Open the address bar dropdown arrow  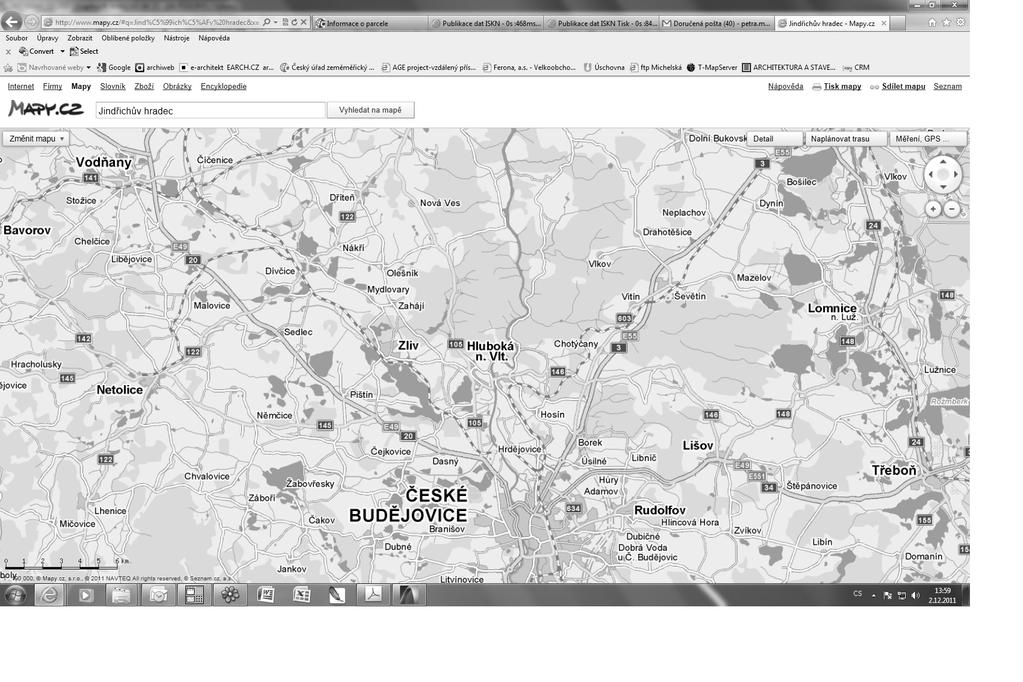pos(276,22)
